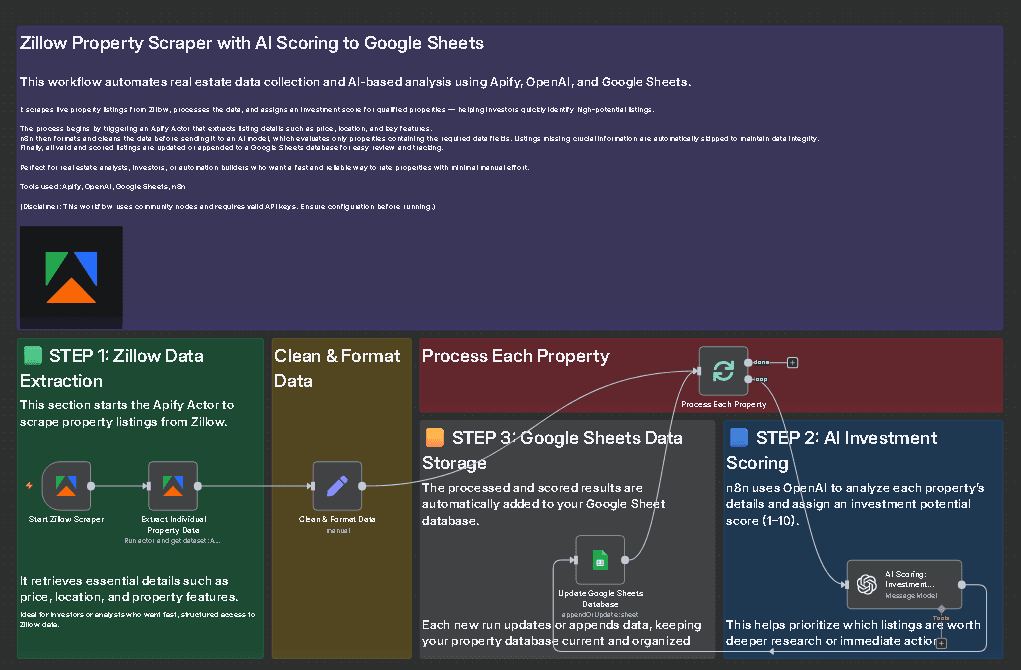Add a node to the done output

[792, 362]
